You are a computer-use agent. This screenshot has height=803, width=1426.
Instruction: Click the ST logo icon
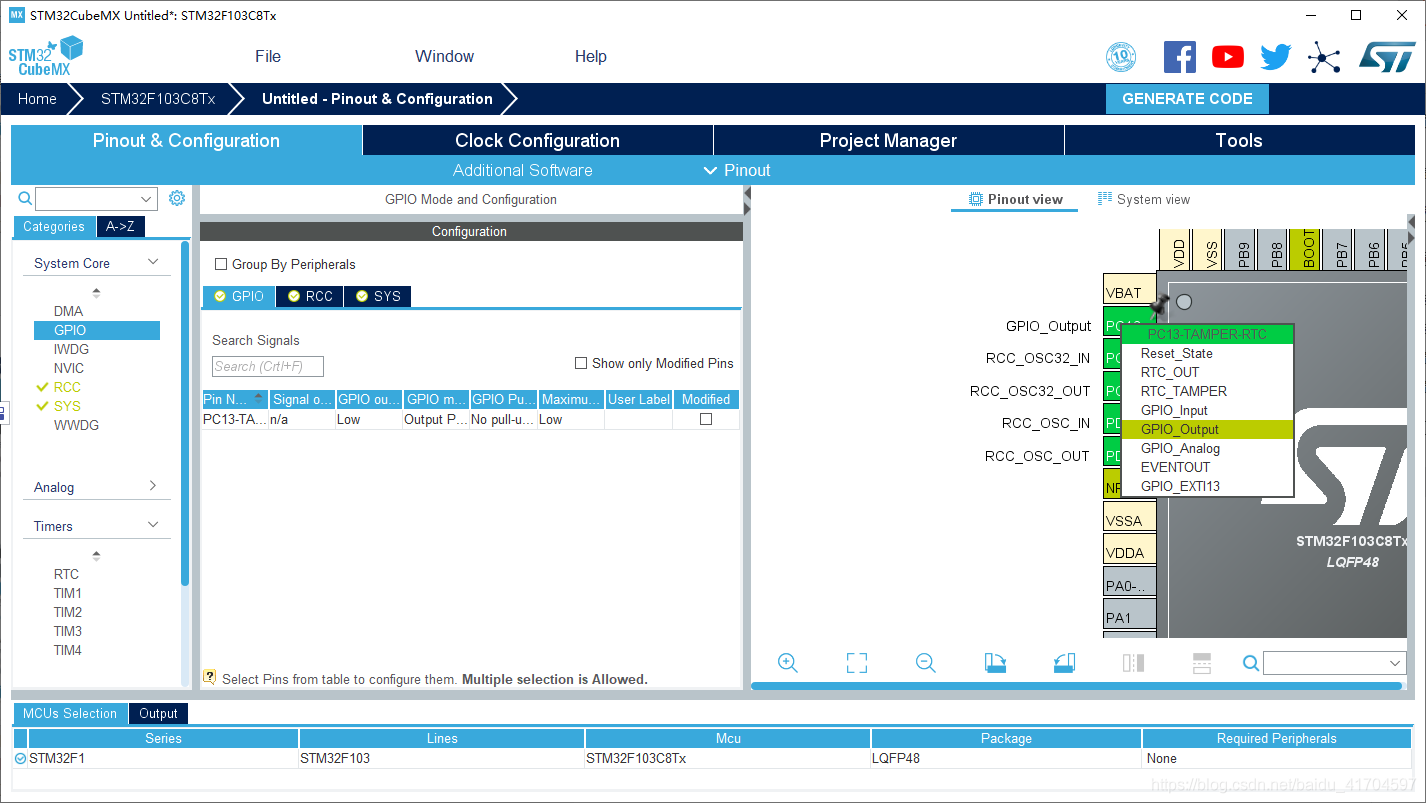1386,57
